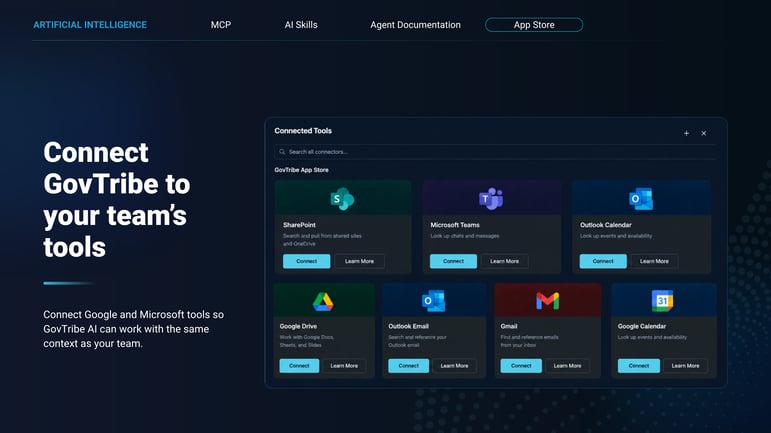Learn more about Outlook Email
This screenshot has width=771, height=433.
click(454, 366)
